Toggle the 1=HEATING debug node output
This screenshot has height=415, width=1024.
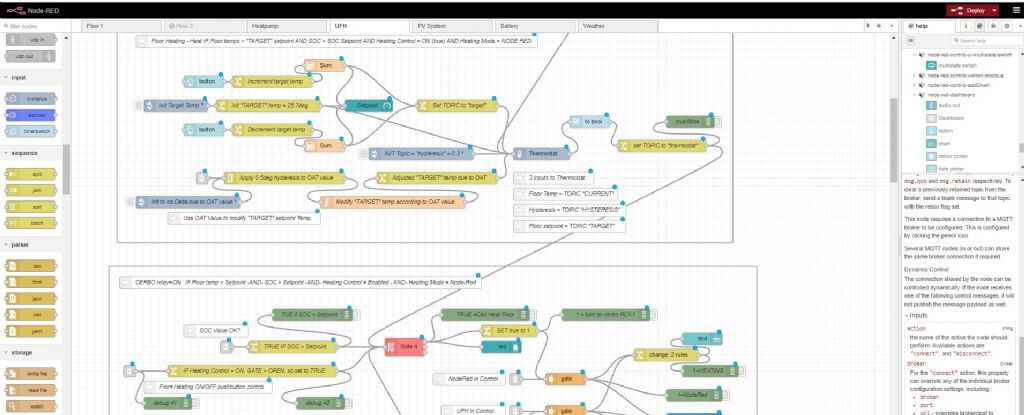[x=741, y=371]
